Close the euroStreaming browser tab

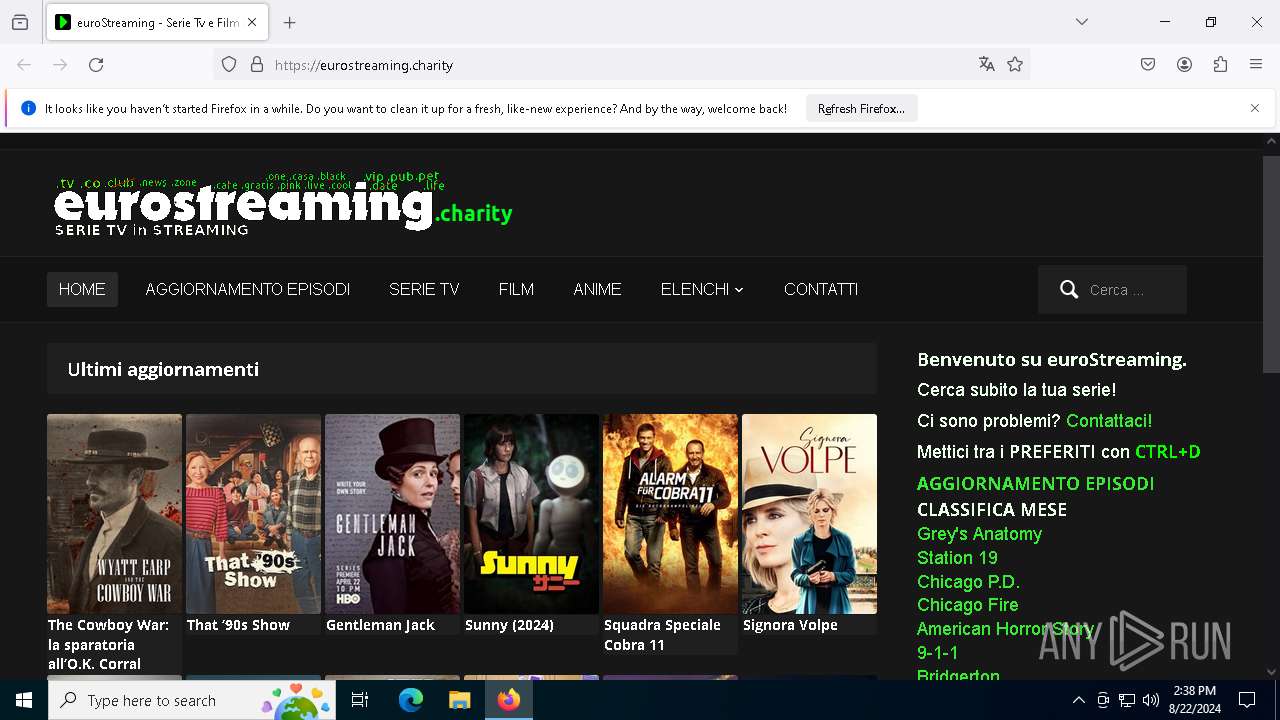252,22
